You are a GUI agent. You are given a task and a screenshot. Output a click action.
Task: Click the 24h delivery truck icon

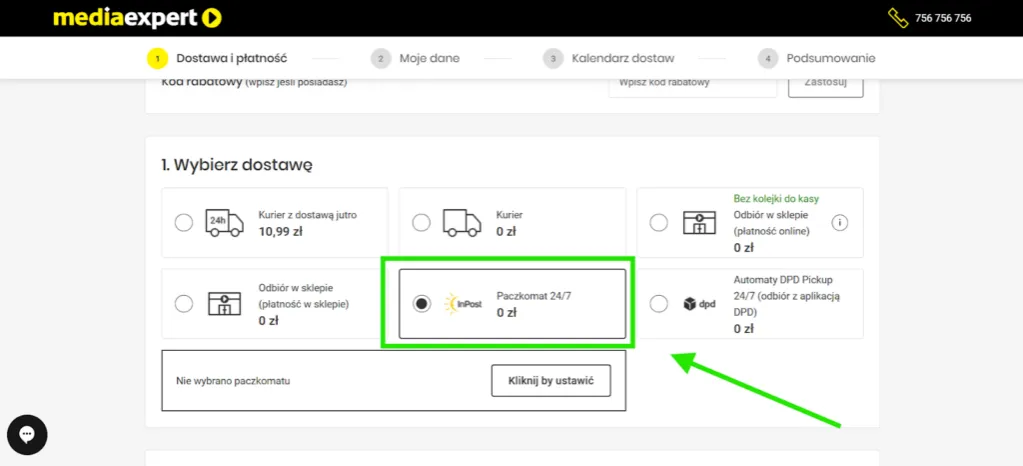pos(224,223)
